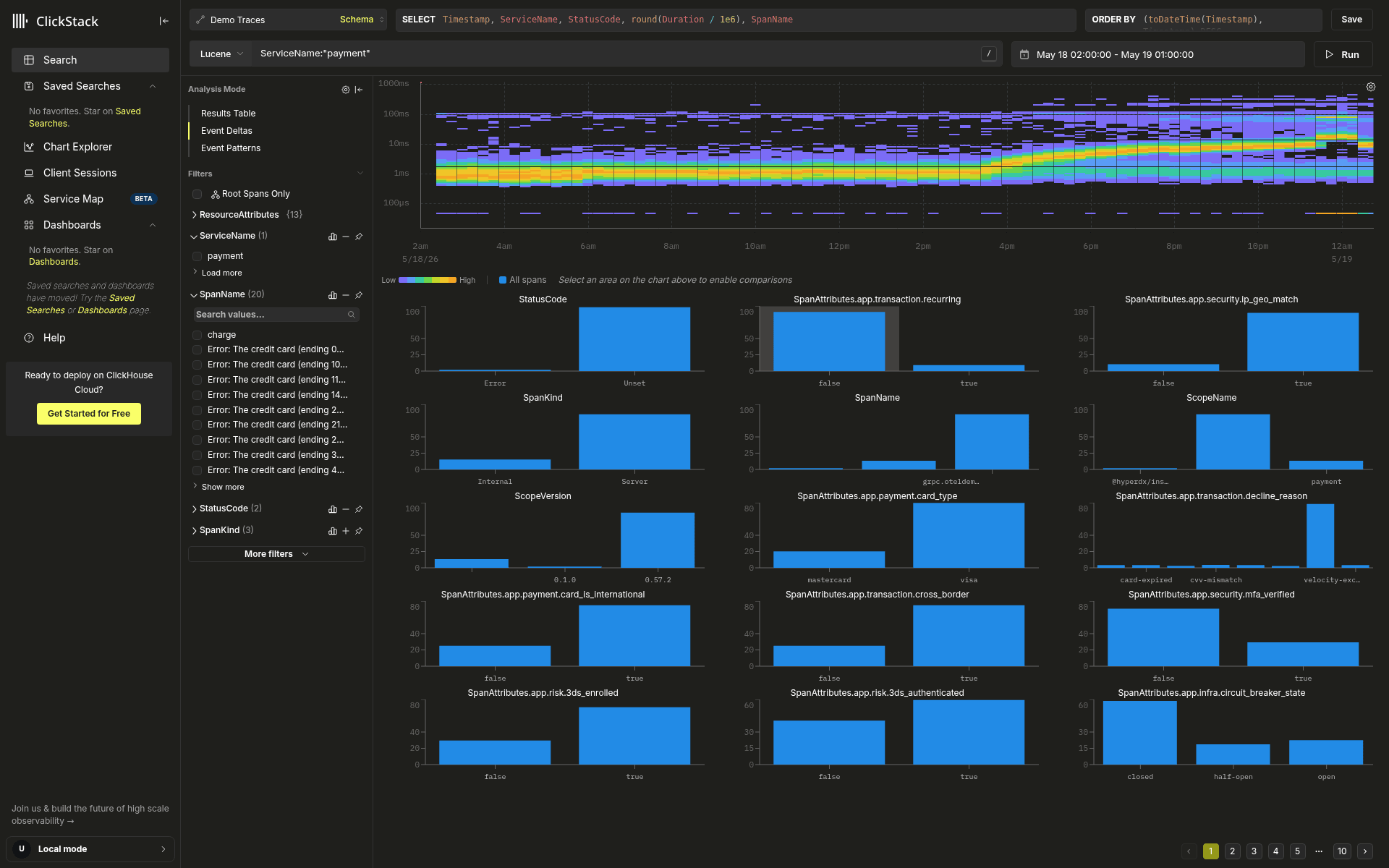The image size is (1389, 868).
Task: Pin the ServiceName filter
Action: pos(359,237)
